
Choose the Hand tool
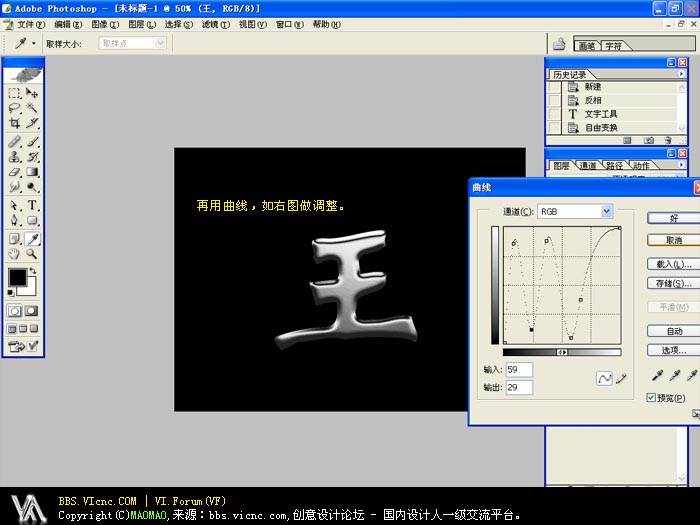pos(14,254)
